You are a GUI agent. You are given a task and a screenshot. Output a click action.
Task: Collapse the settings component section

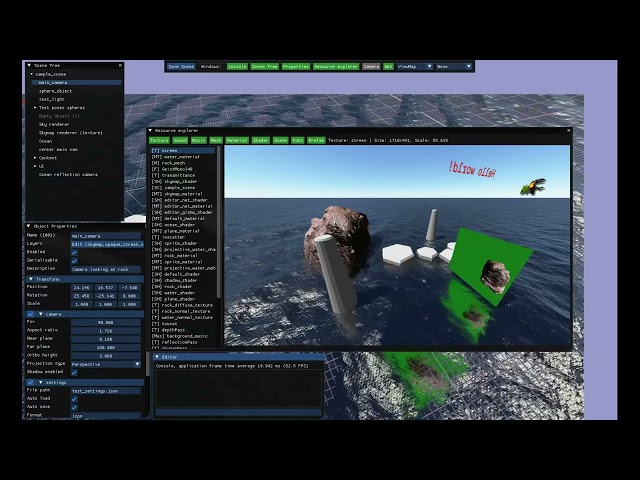click(x=40, y=382)
